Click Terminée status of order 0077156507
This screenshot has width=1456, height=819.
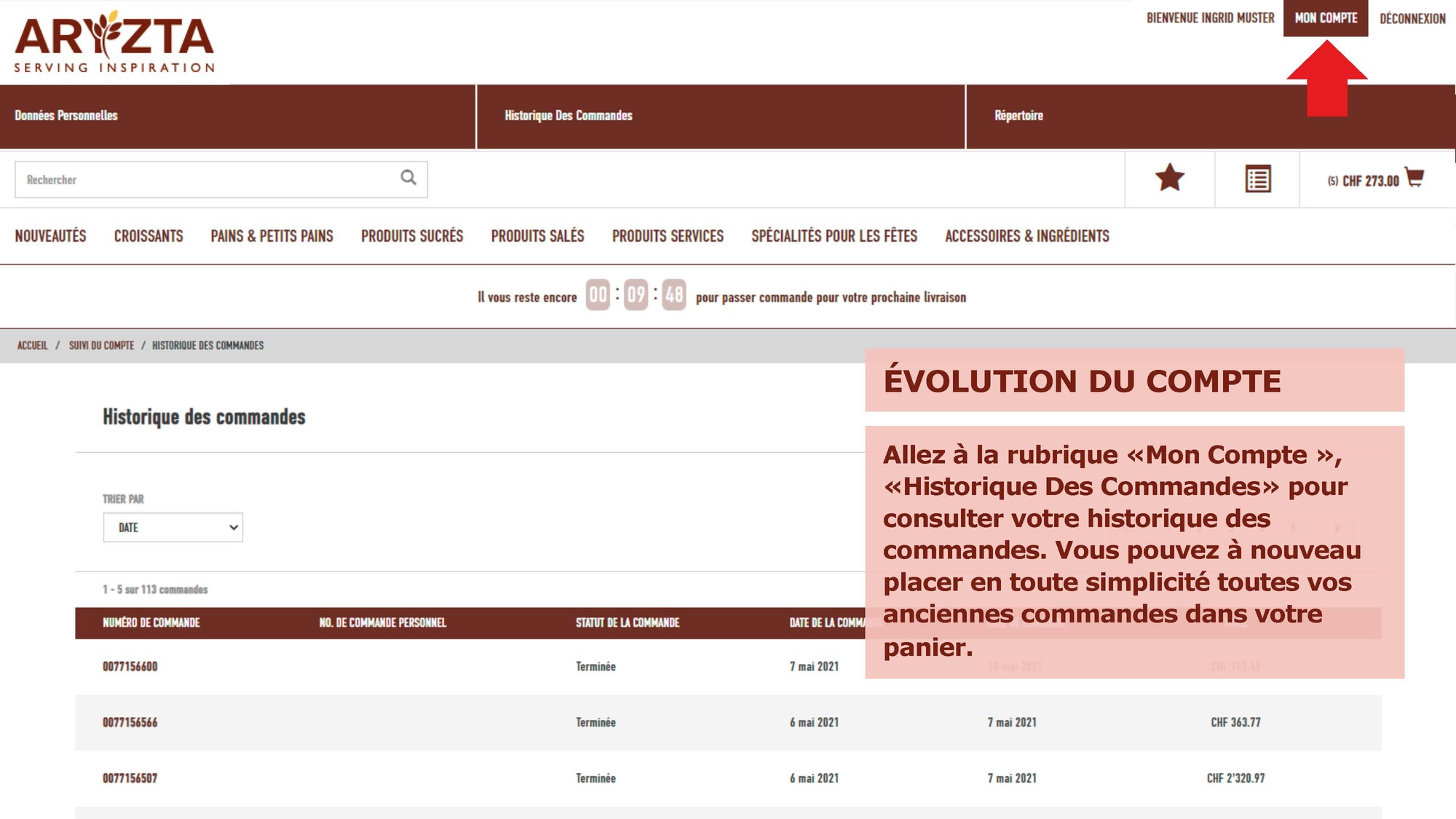[x=596, y=778]
